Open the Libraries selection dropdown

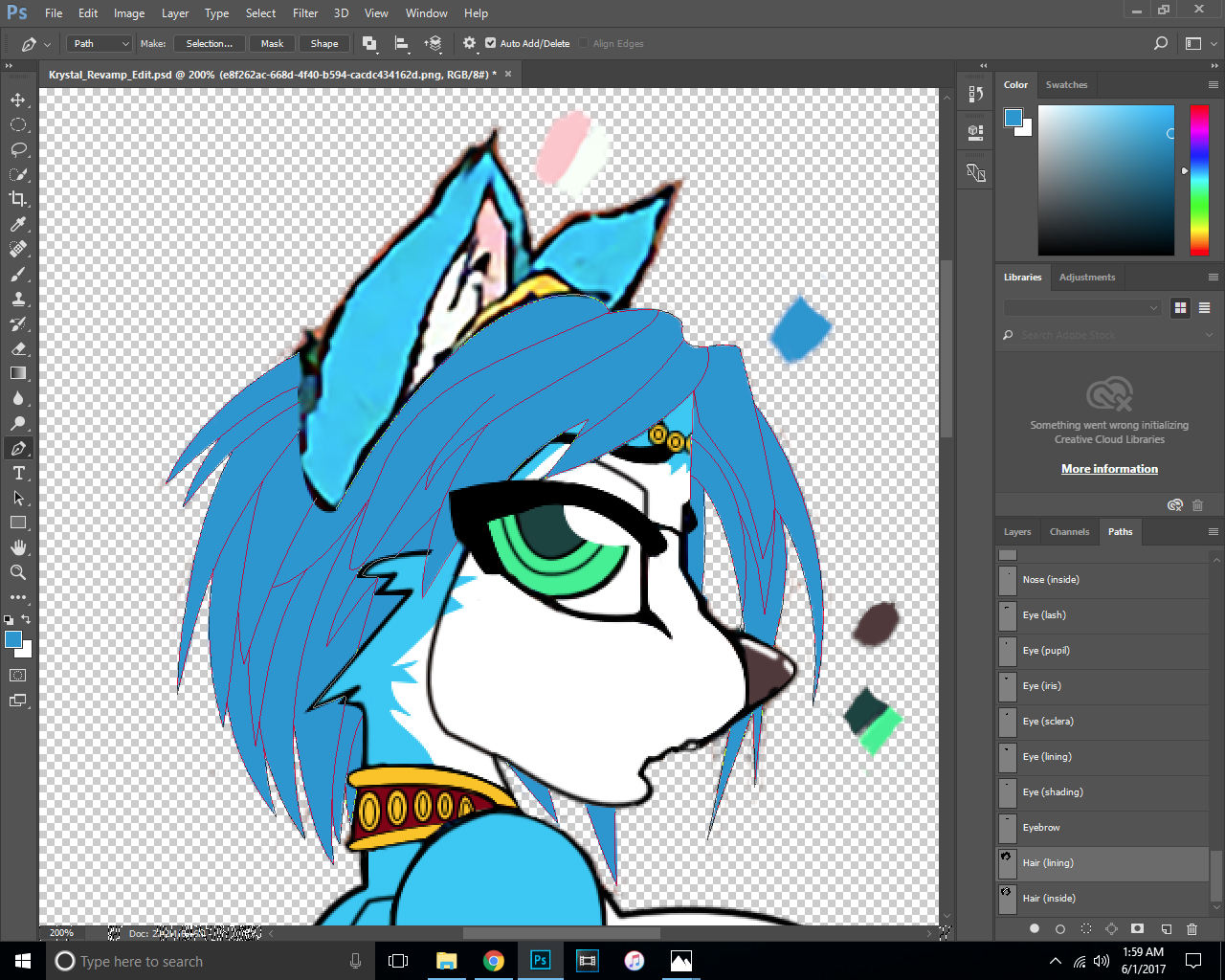coord(1082,308)
